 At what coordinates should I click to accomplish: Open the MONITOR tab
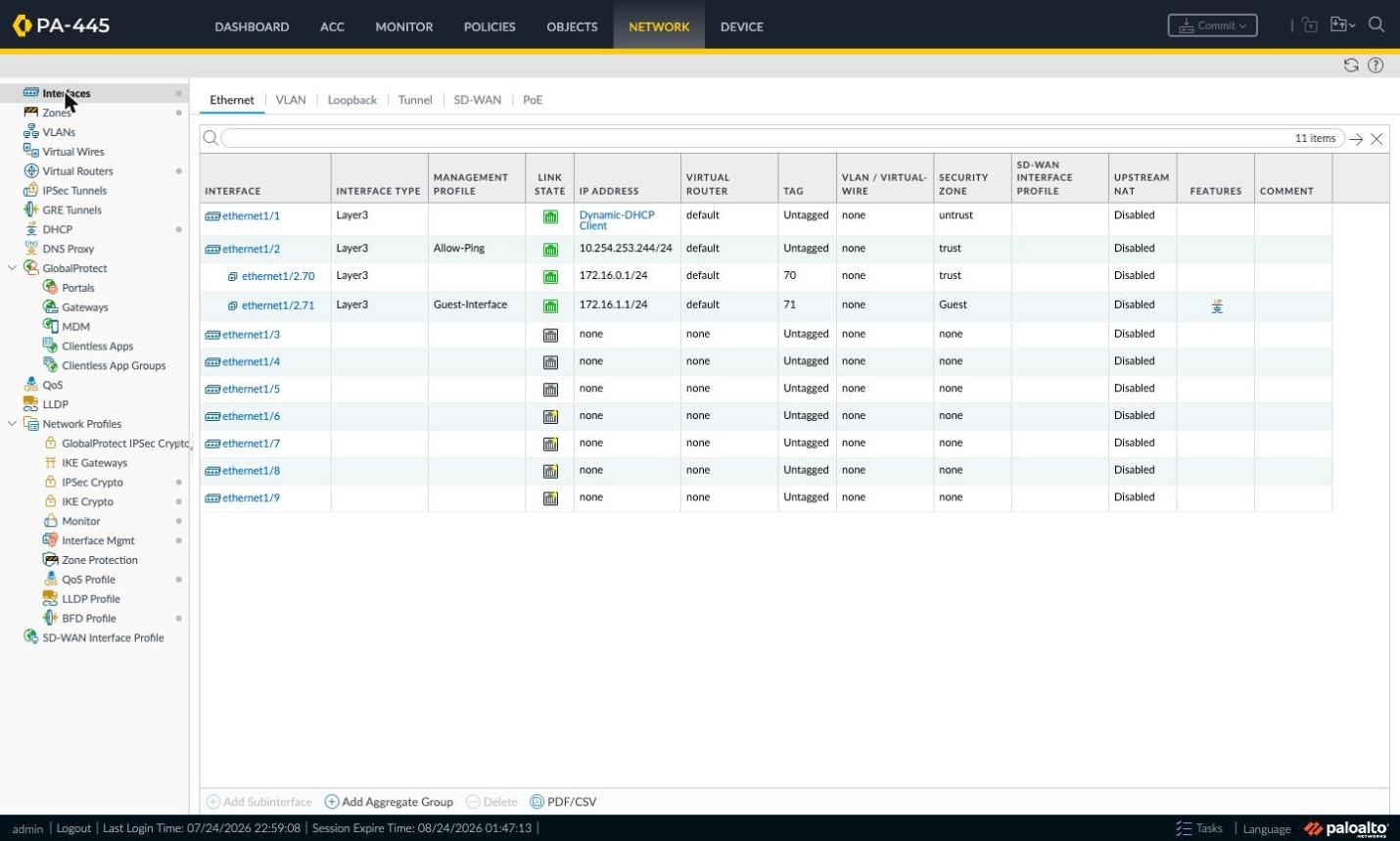coord(403,26)
